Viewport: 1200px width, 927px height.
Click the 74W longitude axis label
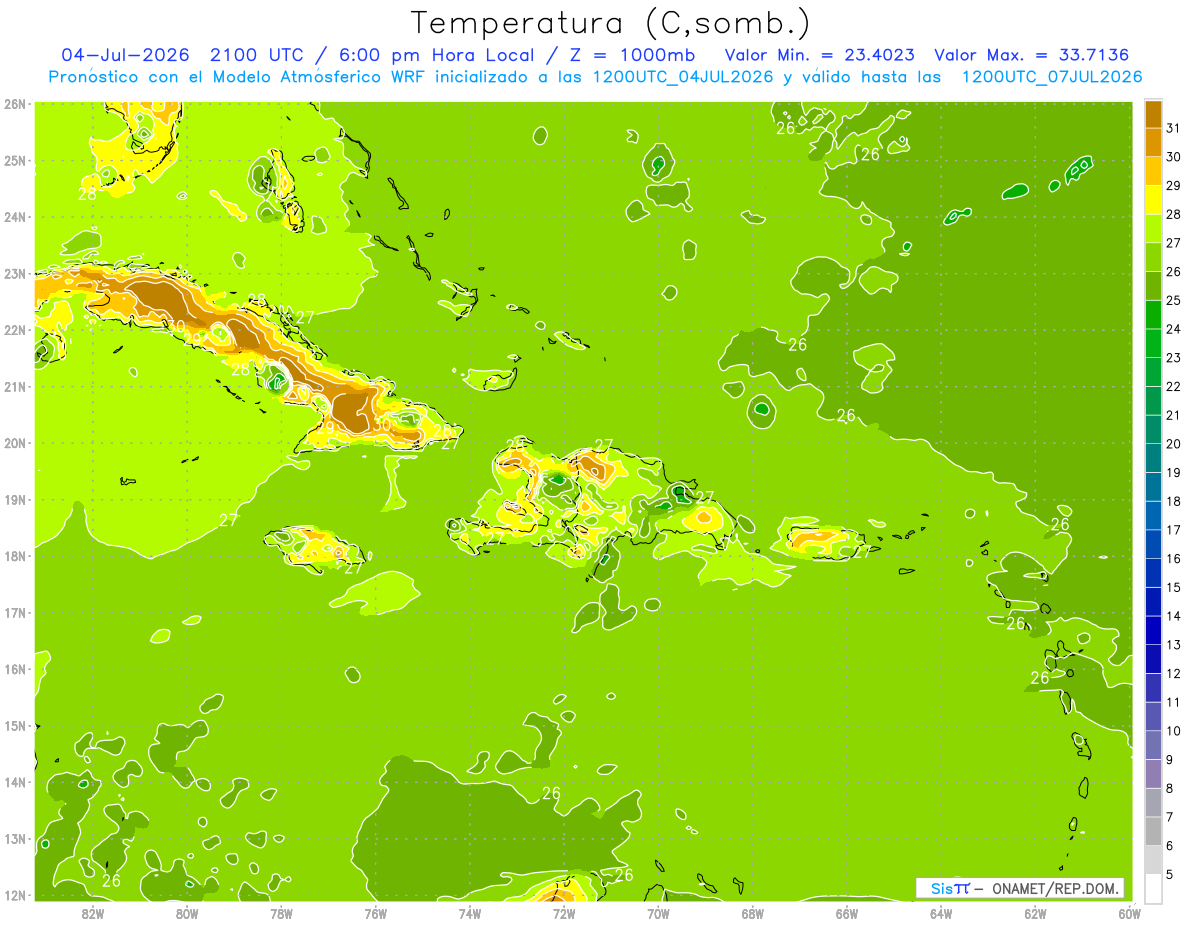click(469, 912)
